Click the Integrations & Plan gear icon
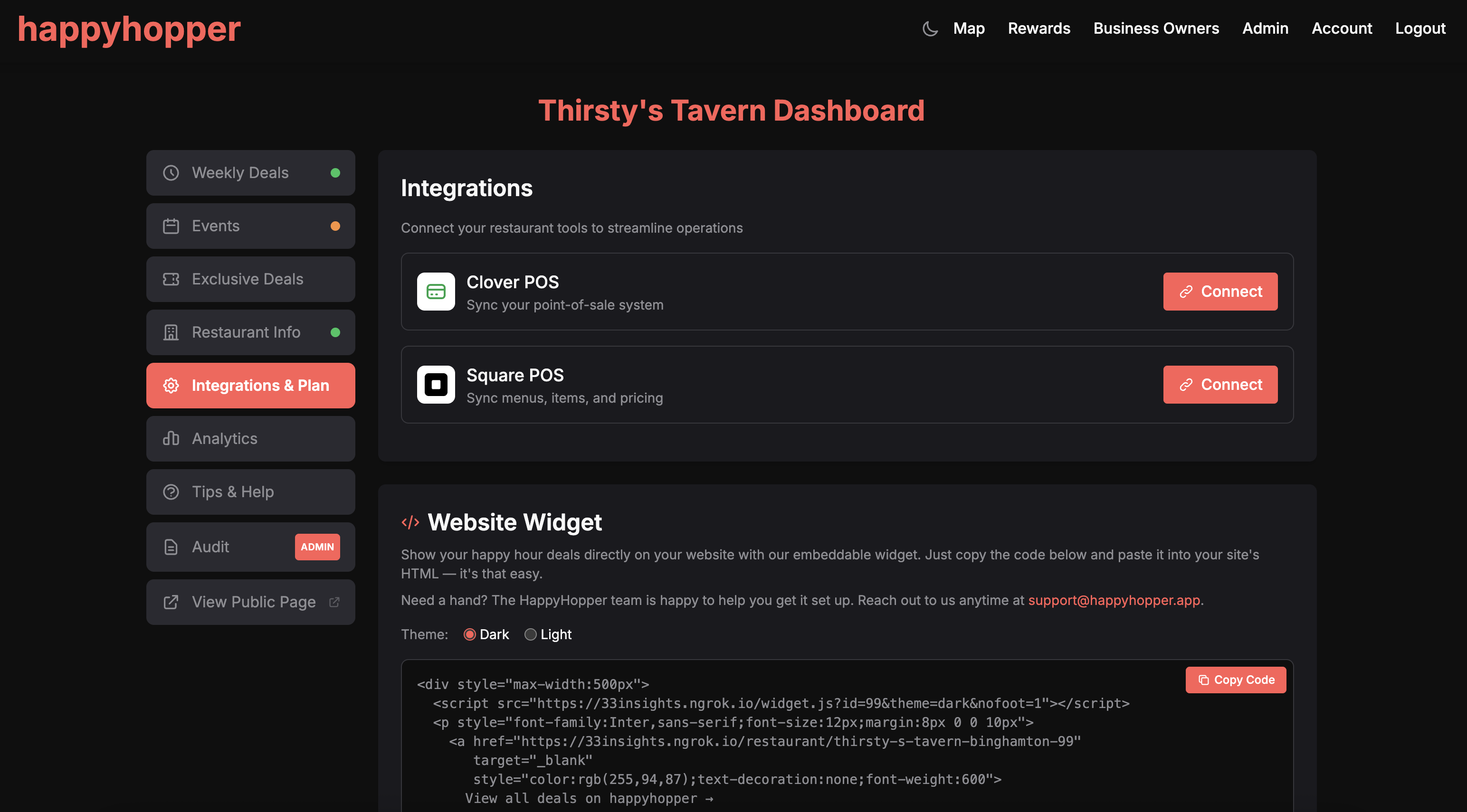 [x=171, y=386]
